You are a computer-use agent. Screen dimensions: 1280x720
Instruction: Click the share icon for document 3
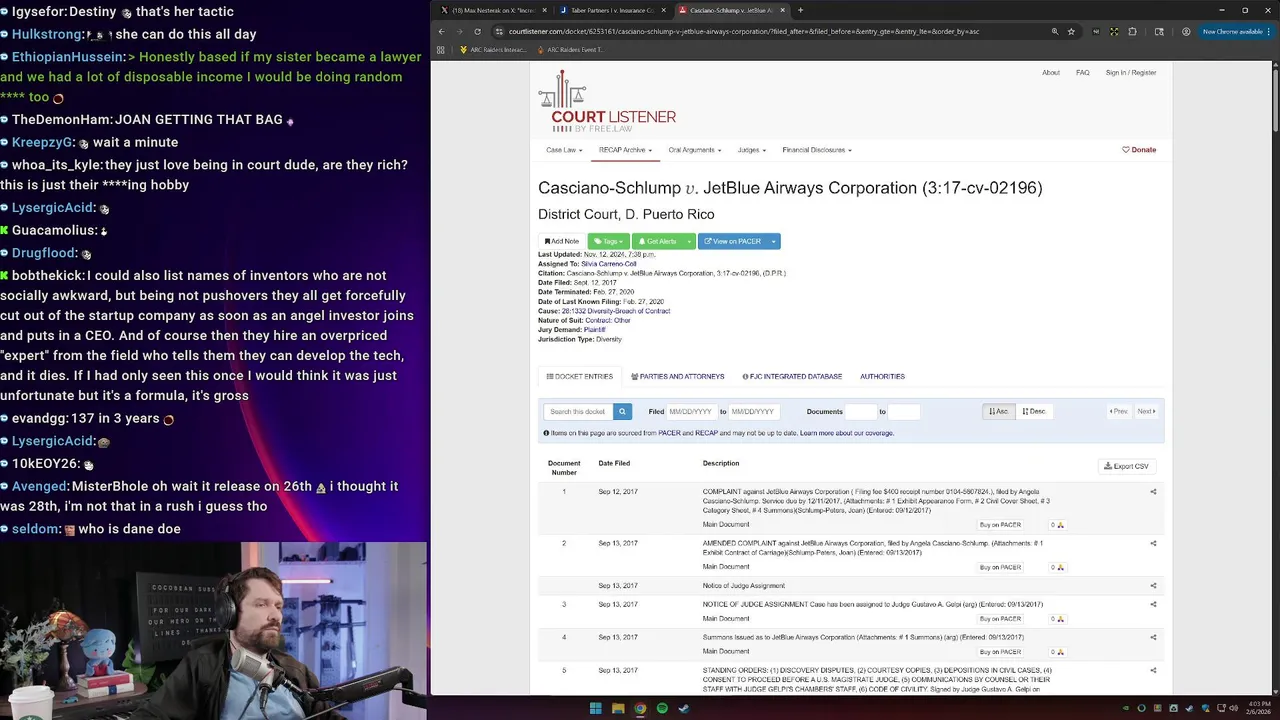[1153, 604]
